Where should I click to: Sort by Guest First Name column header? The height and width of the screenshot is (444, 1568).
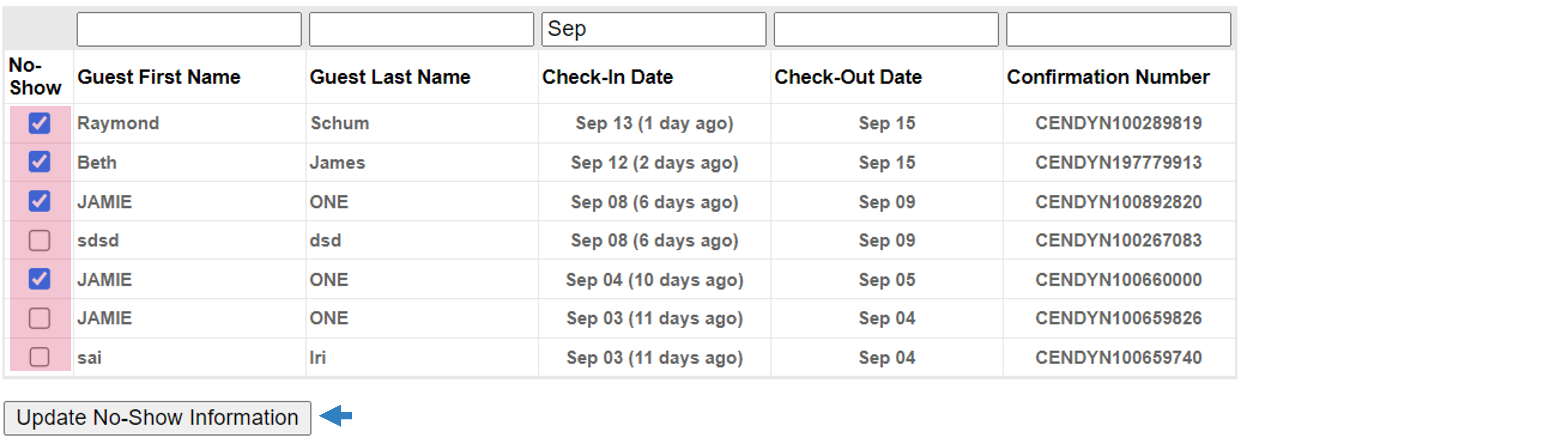pos(159,77)
